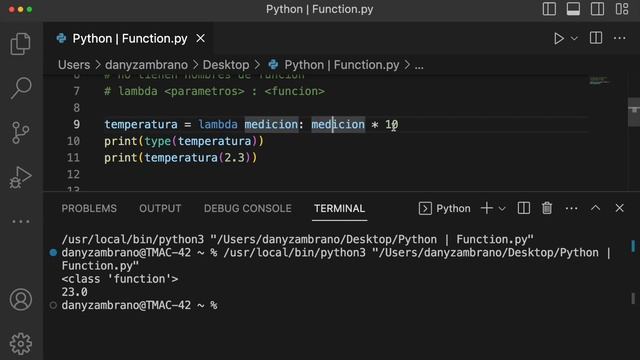Click Users breadcrumb
This screenshot has width=640, height=360.
(x=74, y=65)
